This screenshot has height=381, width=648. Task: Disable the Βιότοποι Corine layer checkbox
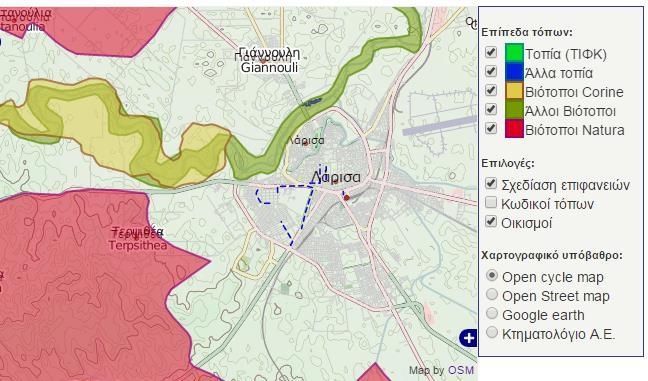click(x=491, y=90)
